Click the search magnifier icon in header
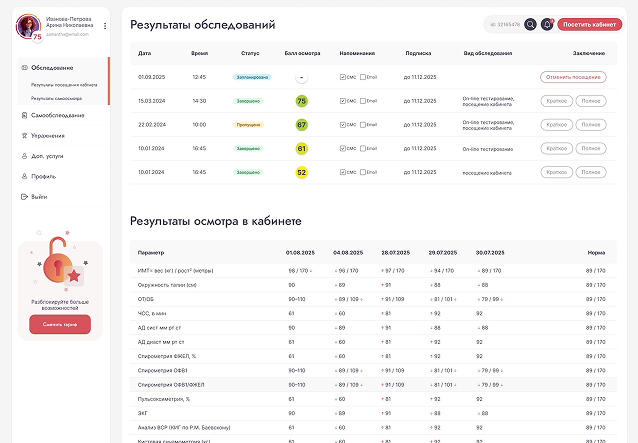The height and width of the screenshot is (443, 638). (531, 23)
